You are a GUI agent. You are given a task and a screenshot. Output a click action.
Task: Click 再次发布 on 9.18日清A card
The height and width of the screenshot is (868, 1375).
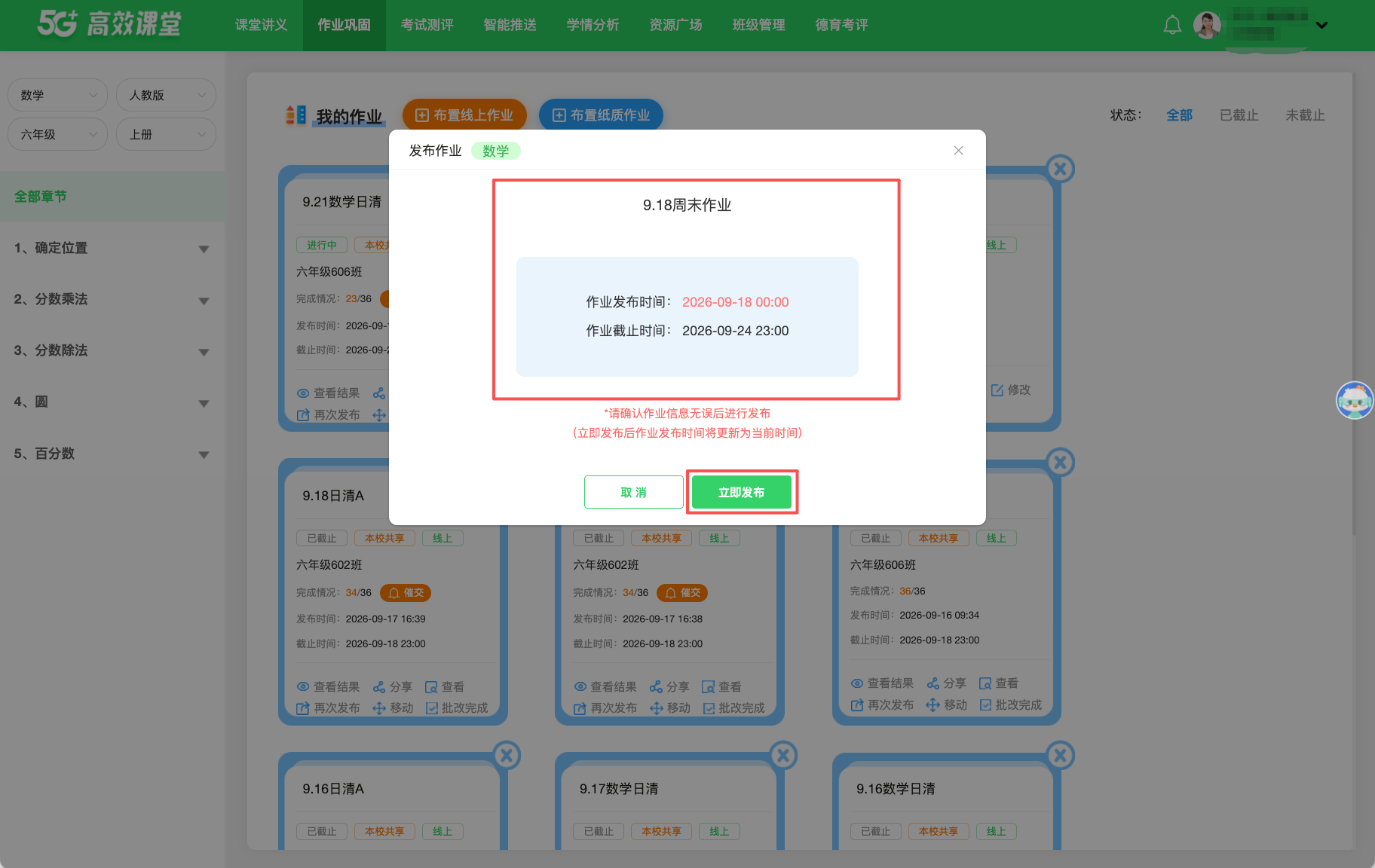point(328,708)
